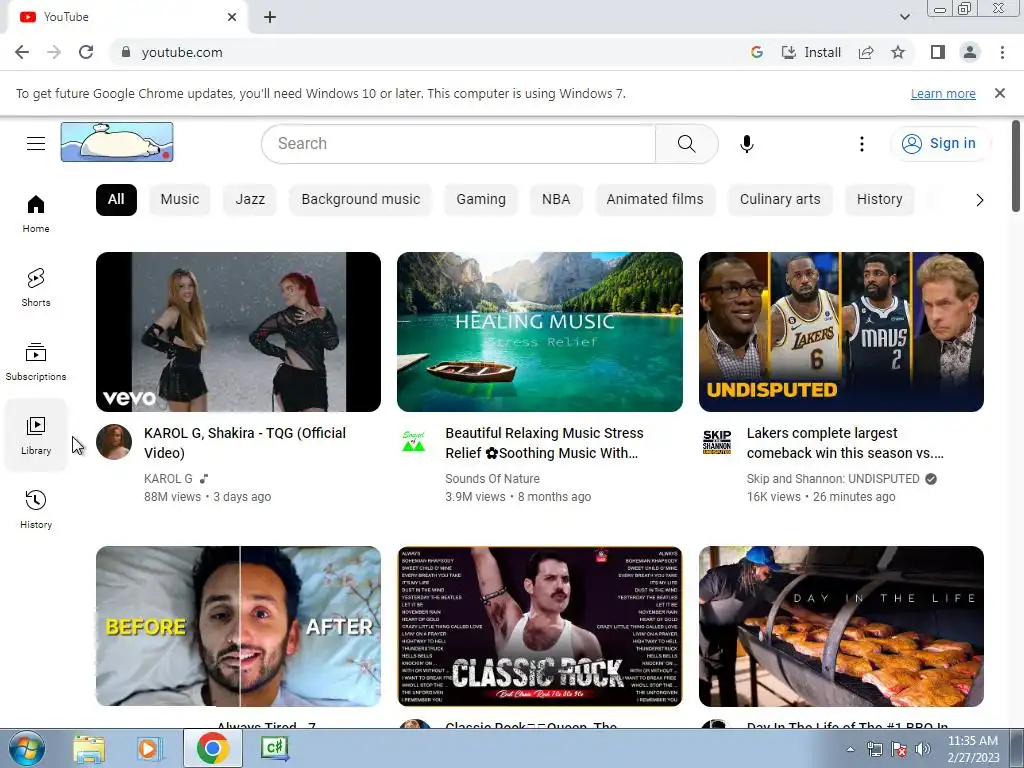Open Chrome three-dot menu
This screenshot has height=768, width=1024.
coord(1002,52)
